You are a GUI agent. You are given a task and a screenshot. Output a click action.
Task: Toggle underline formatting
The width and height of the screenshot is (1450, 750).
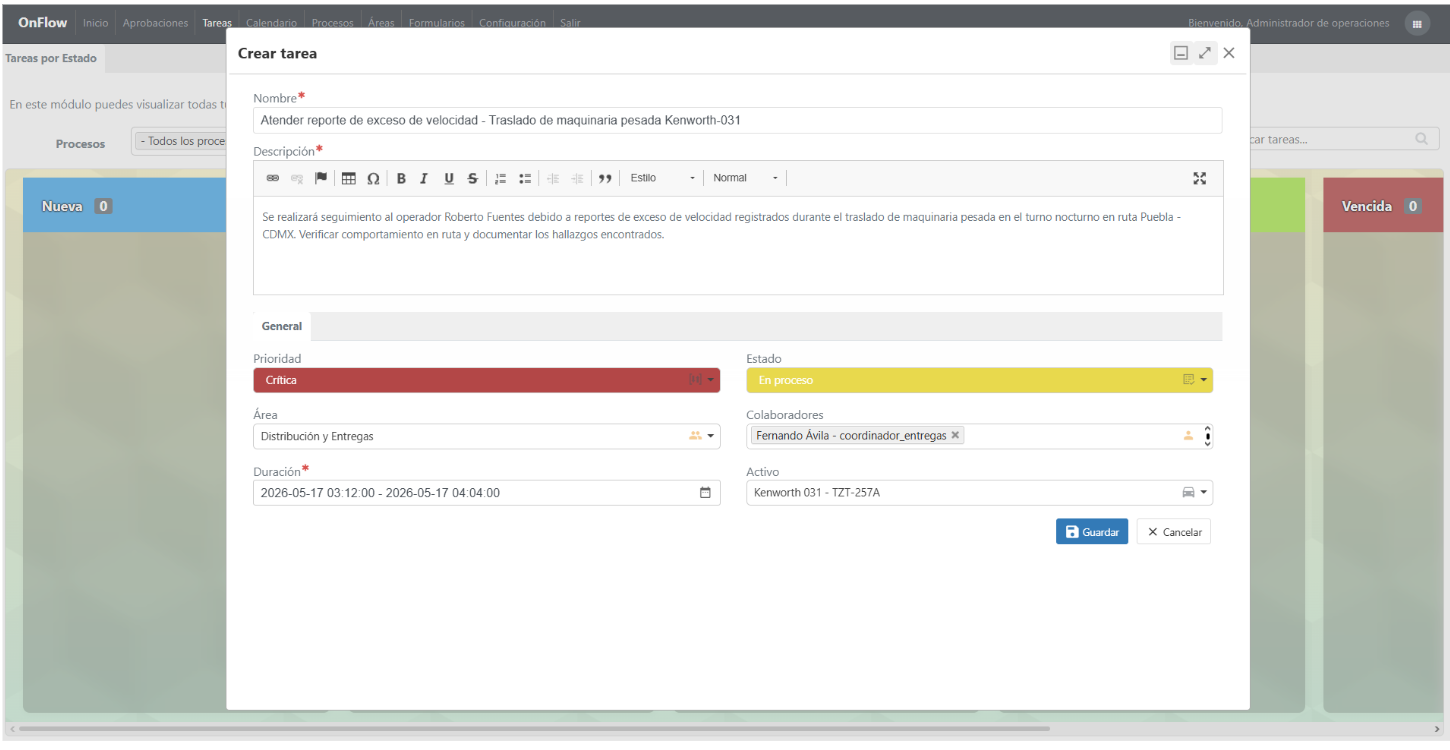tap(449, 178)
